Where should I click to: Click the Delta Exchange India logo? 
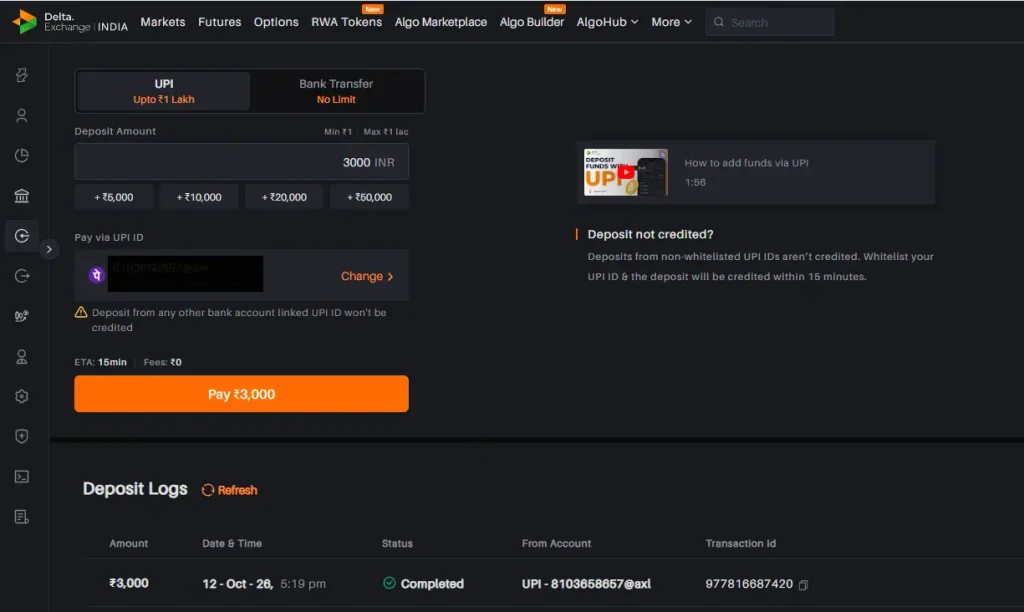(70, 22)
